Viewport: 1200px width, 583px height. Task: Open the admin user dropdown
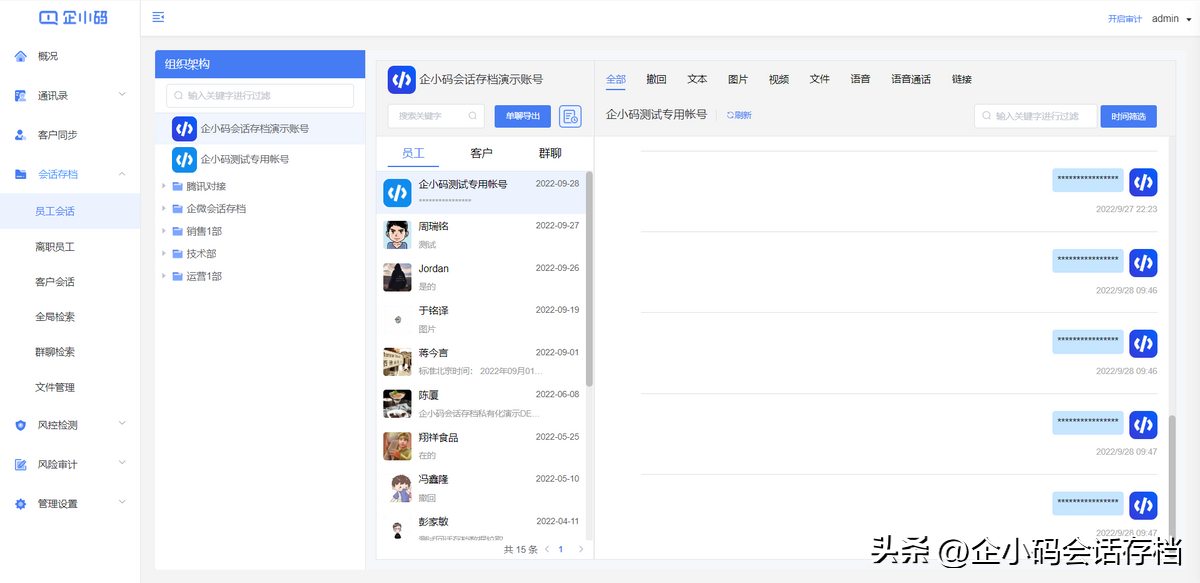(1172, 19)
